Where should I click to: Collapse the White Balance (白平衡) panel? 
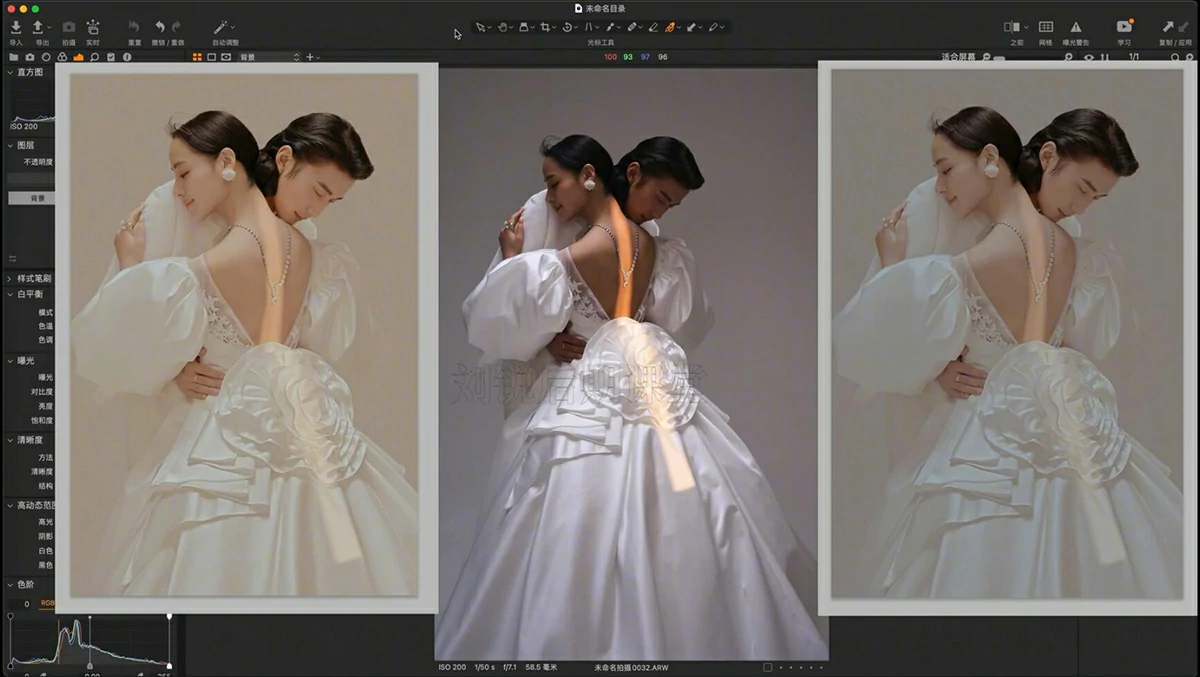[11, 295]
